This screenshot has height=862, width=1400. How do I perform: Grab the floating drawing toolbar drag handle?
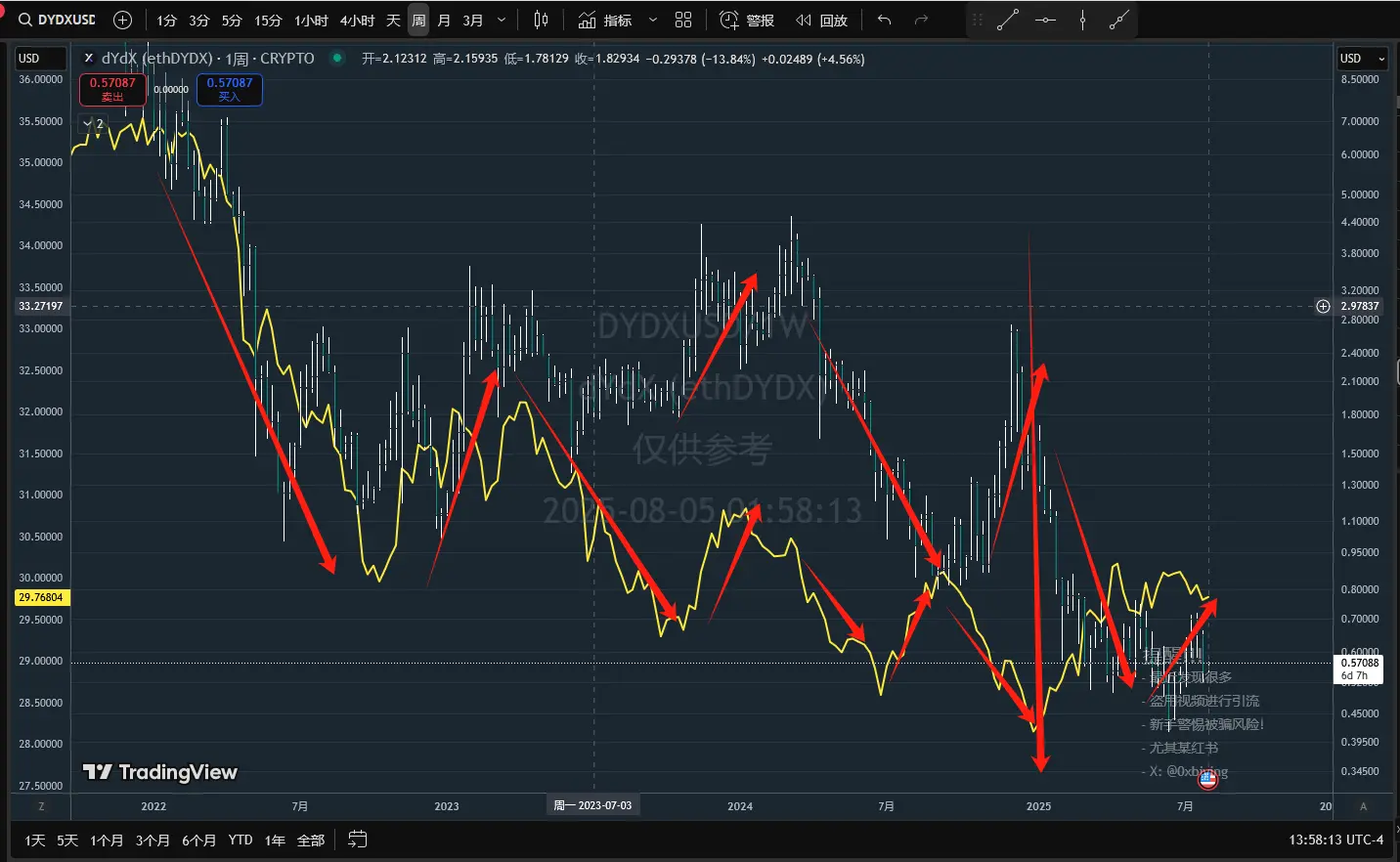tap(977, 20)
